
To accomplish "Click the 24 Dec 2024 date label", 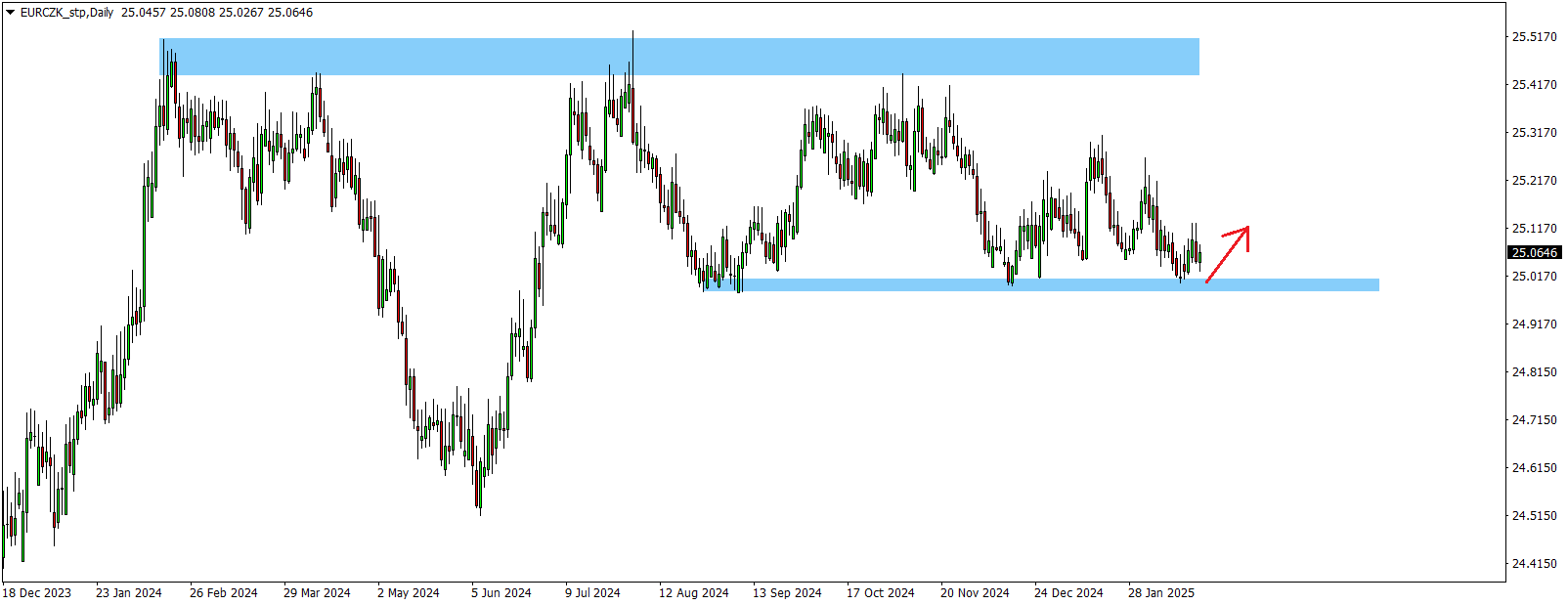I will tap(1068, 593).
